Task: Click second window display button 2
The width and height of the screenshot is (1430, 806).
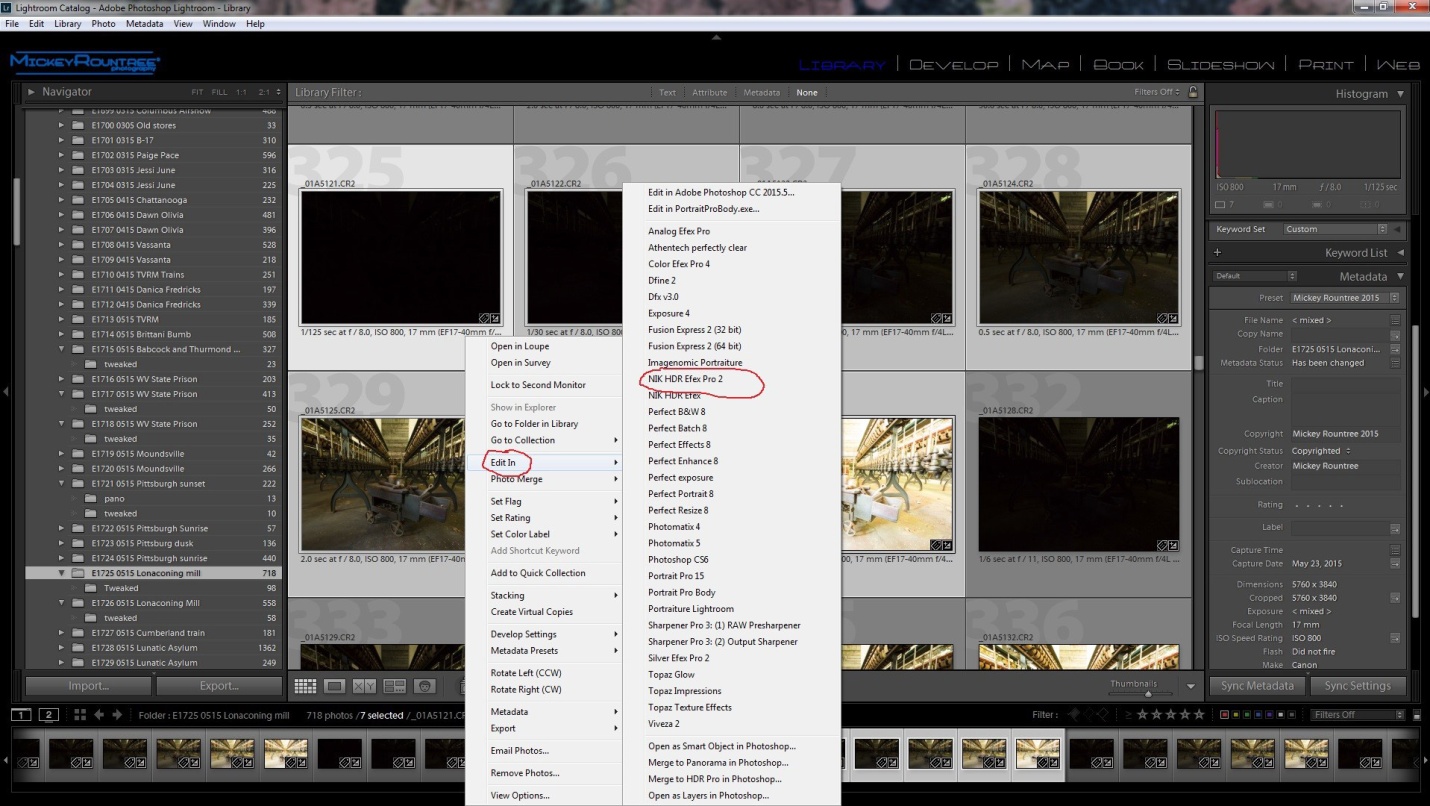Action: (48, 715)
